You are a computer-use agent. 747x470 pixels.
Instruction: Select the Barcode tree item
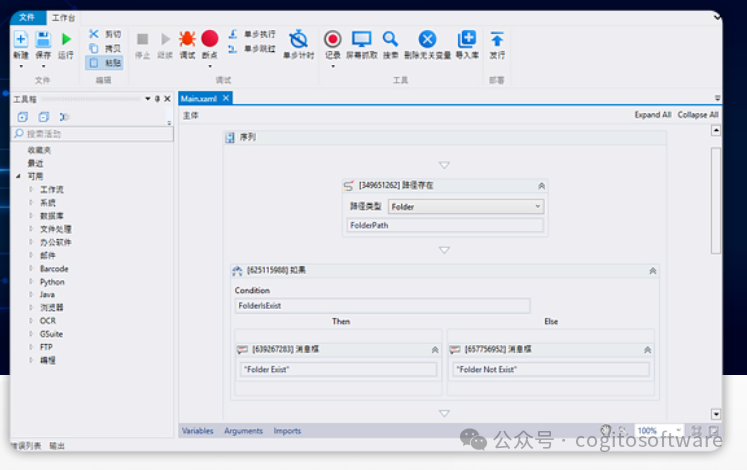pos(54,269)
